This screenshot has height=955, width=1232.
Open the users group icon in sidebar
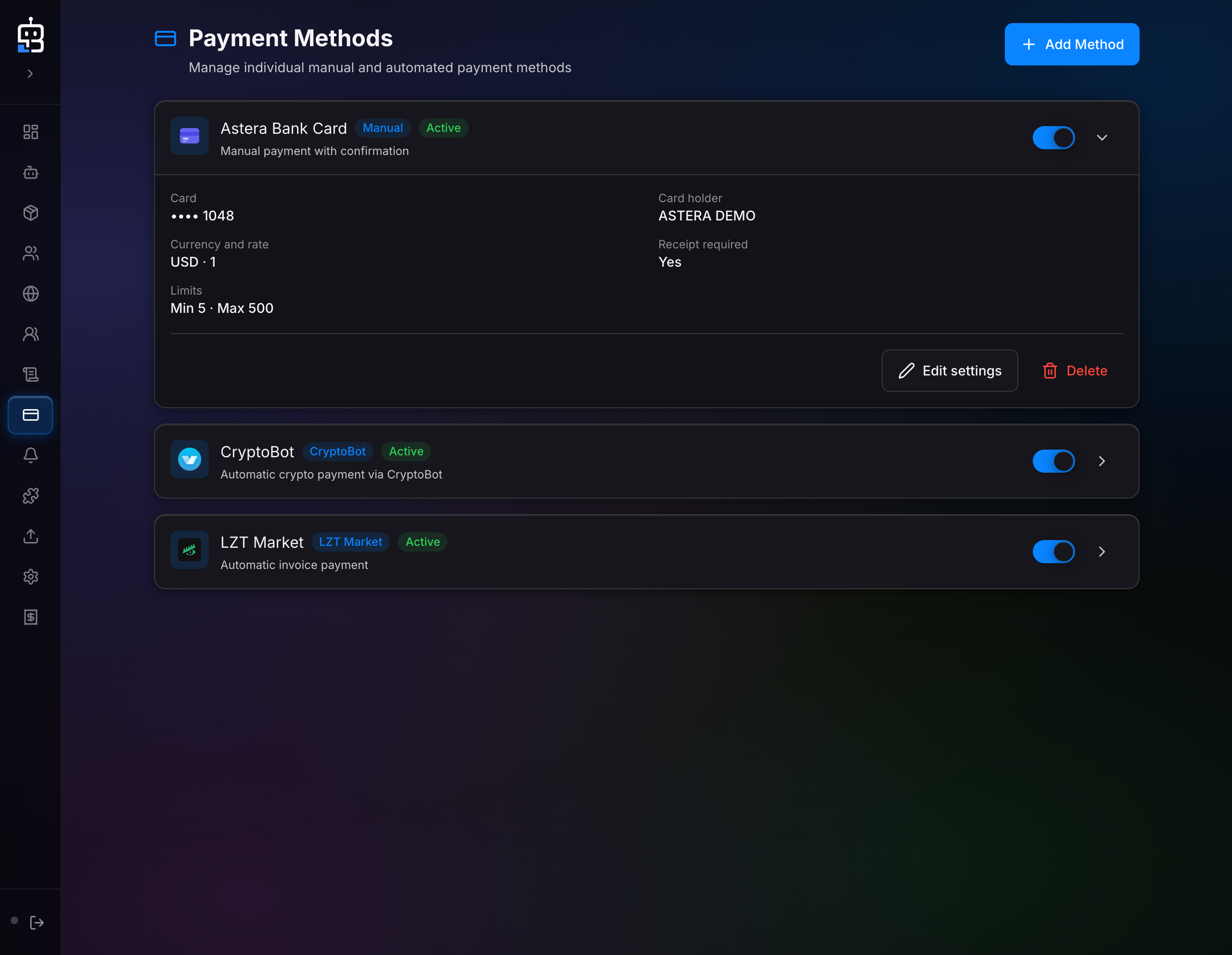(x=30, y=253)
